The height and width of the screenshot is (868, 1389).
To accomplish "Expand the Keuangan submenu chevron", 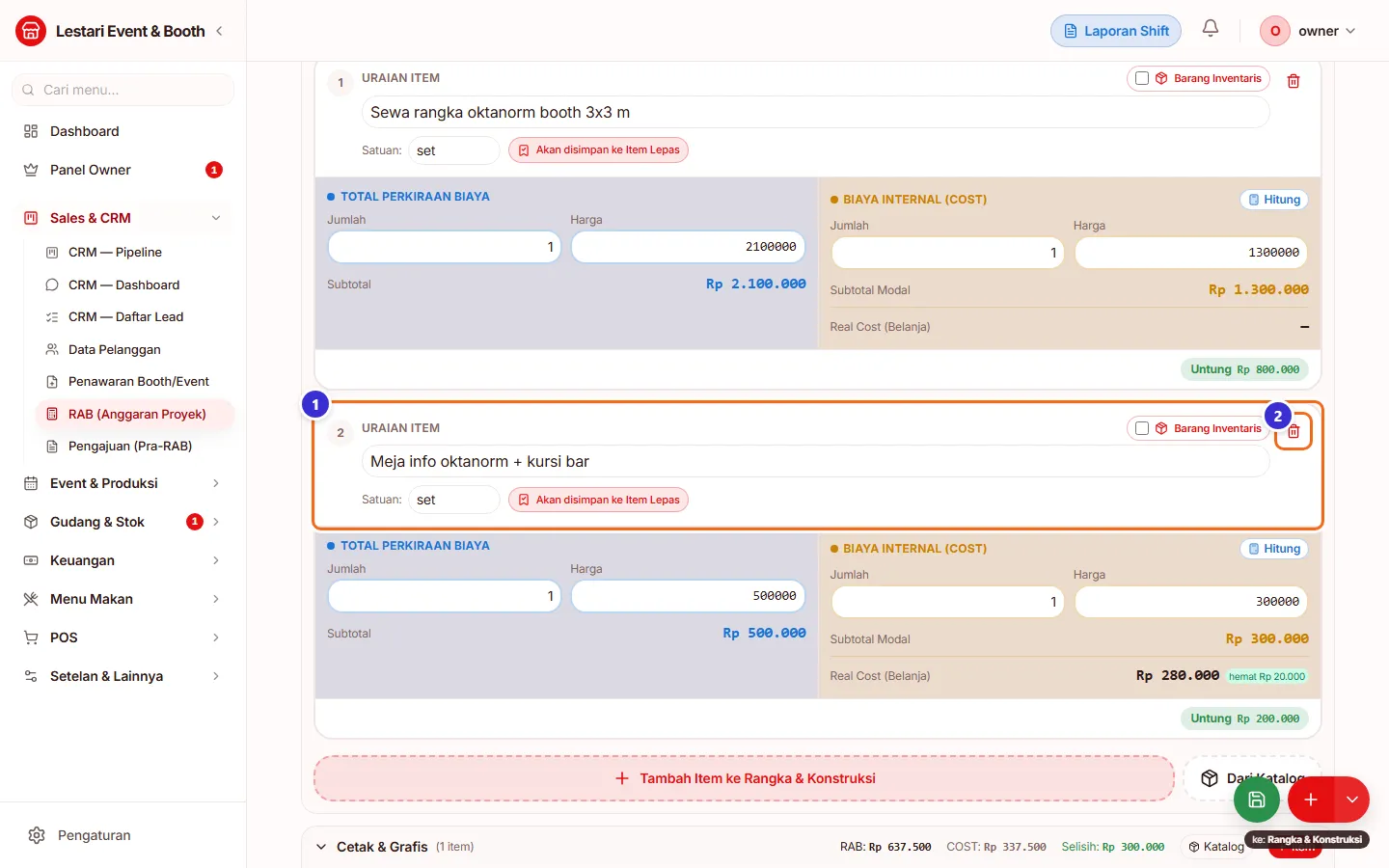I will tap(216, 560).
